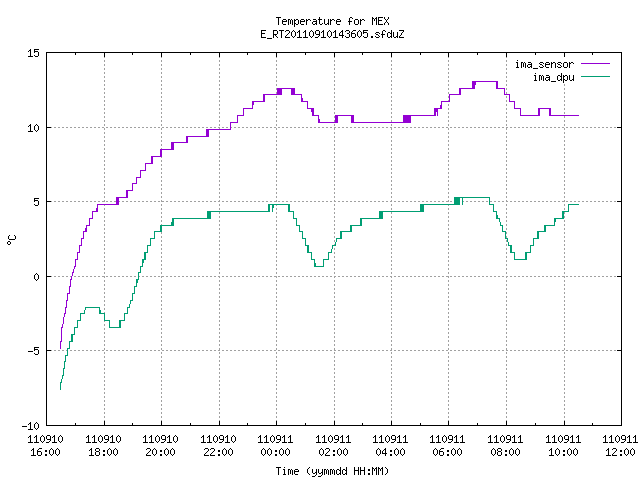Click the ima_dpu legend label

553,77
